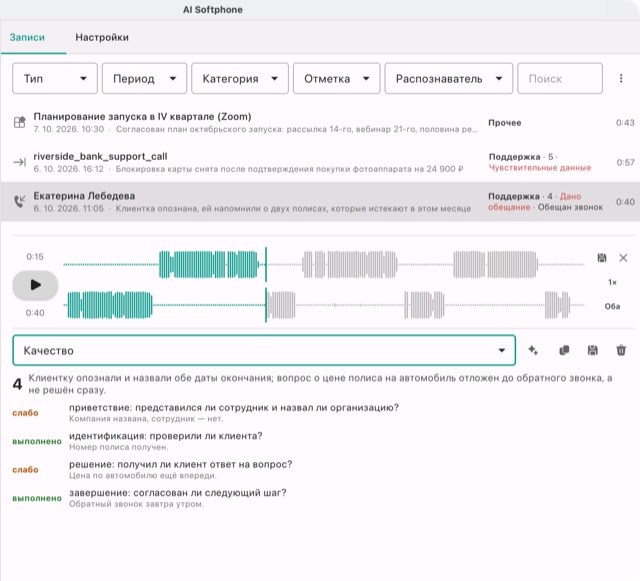Switch to the Настройки tab
The image size is (640, 581).
pos(102,38)
